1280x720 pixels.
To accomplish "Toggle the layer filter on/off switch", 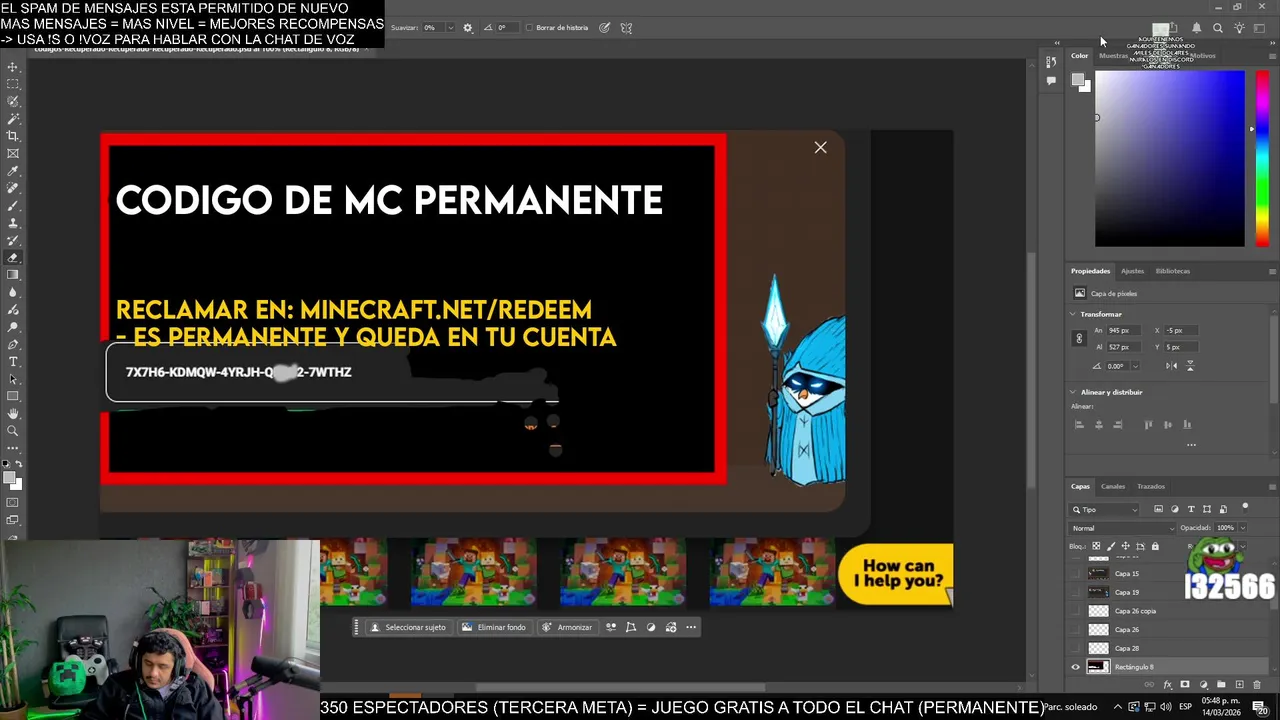I will (1245, 508).
